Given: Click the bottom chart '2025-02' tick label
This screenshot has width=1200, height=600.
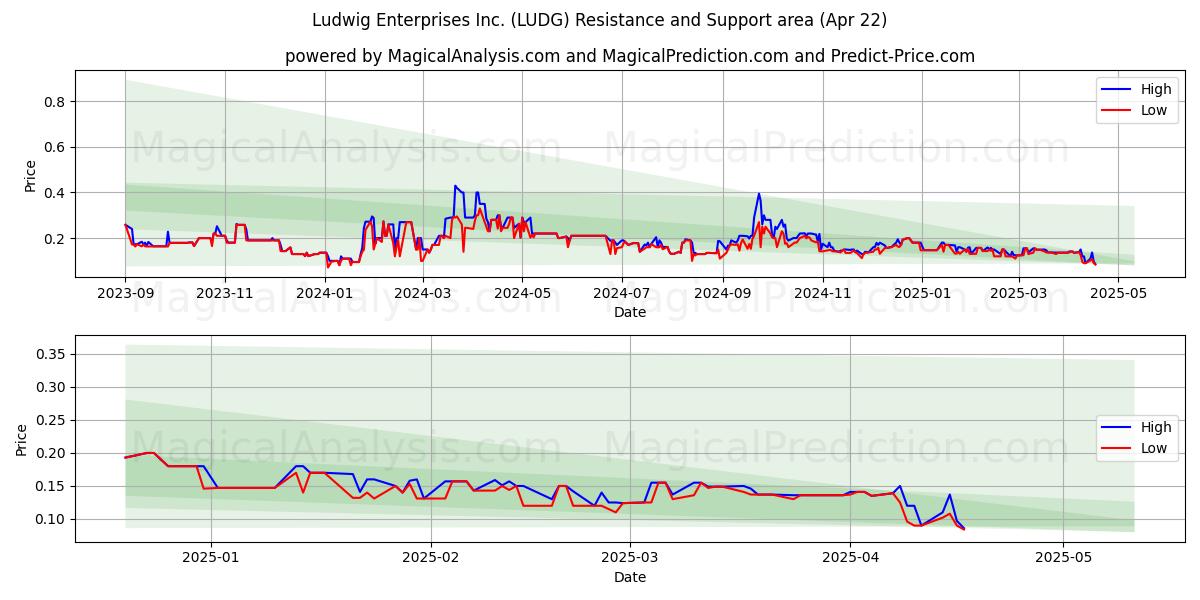Looking at the screenshot, I should pyautogui.click(x=432, y=558).
